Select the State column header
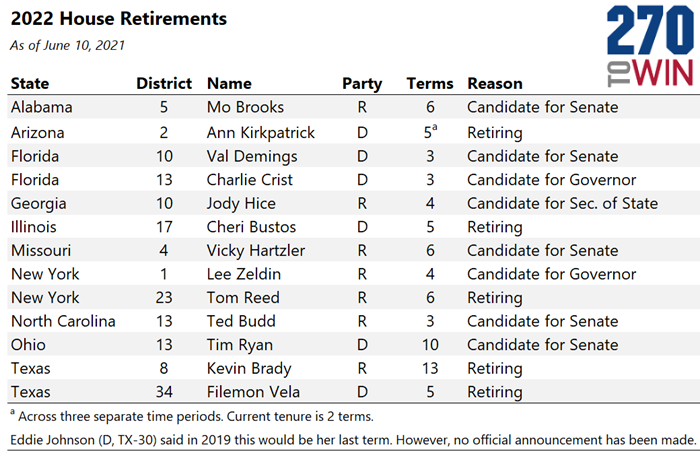 (x=30, y=83)
